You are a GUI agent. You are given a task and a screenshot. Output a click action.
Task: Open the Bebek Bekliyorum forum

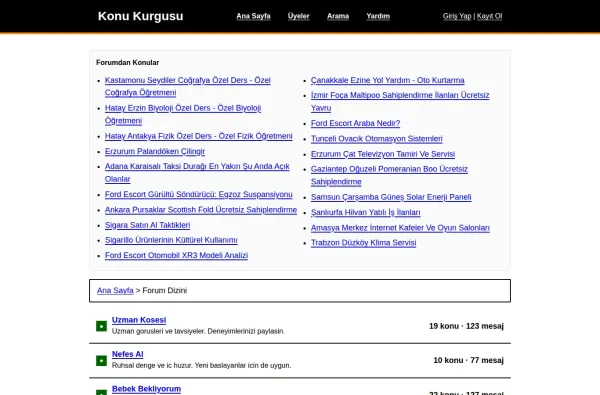[146, 389]
